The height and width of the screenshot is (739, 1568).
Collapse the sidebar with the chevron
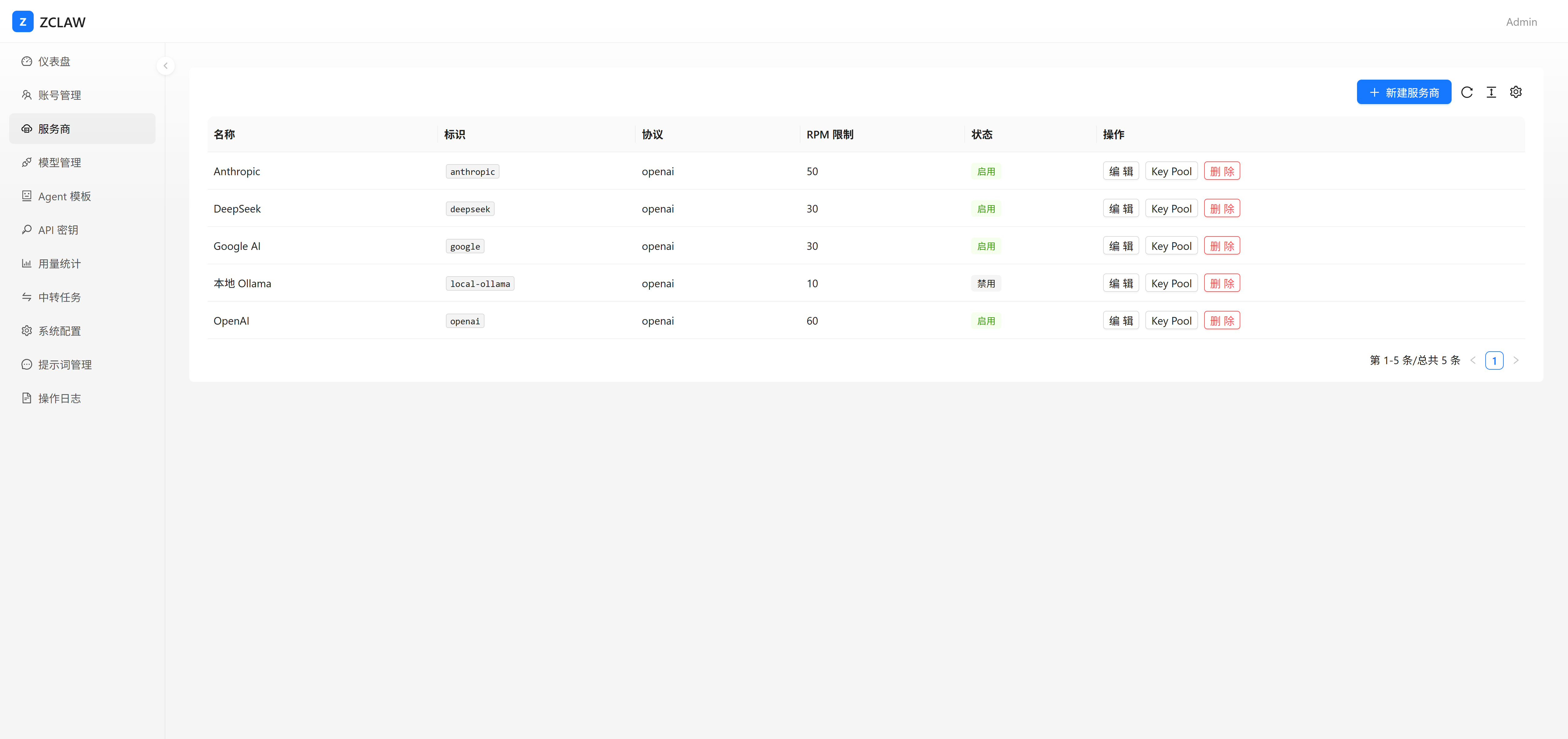pyautogui.click(x=166, y=66)
